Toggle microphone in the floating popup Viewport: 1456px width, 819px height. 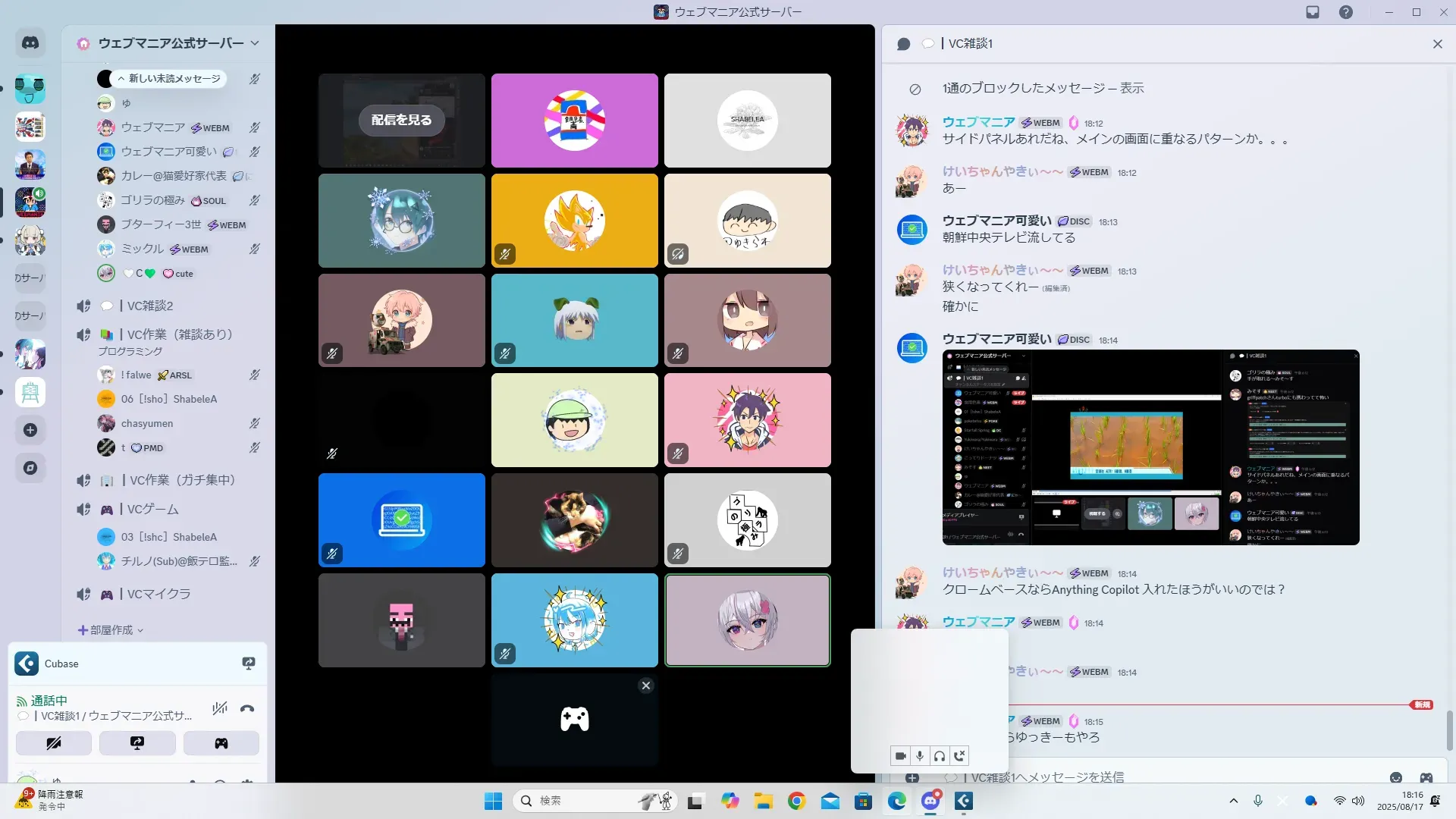click(x=920, y=756)
